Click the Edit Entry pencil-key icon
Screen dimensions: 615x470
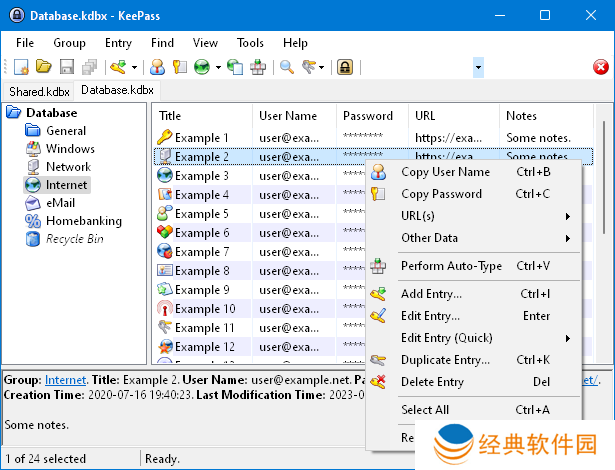[x=378, y=315]
